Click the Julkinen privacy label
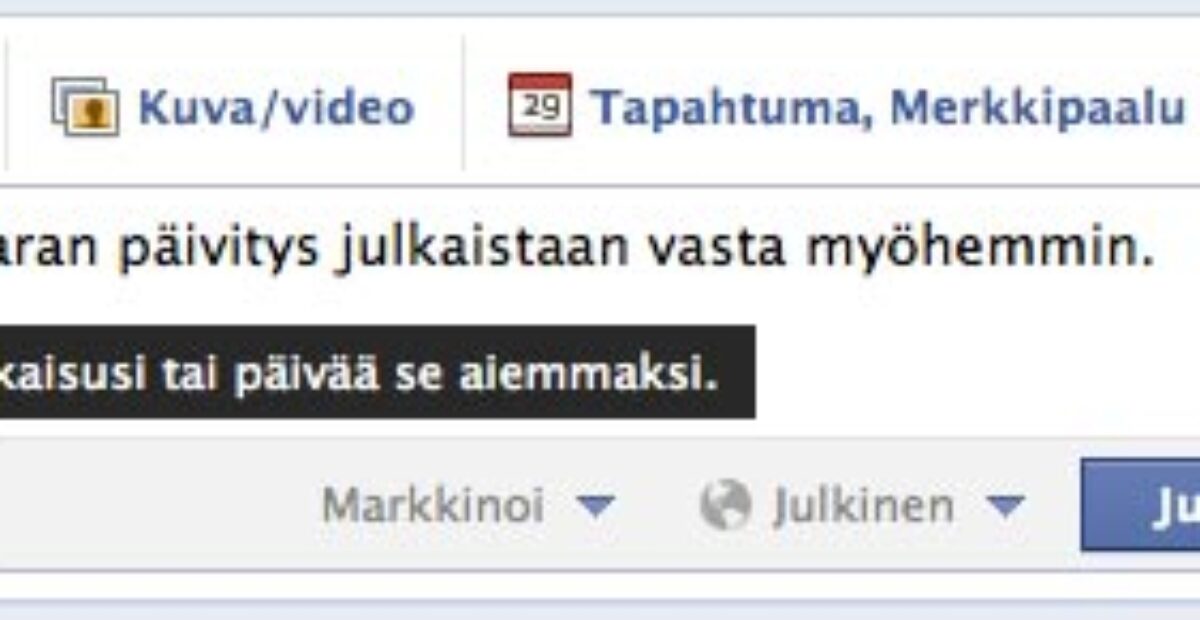1200x620 pixels. coord(863,506)
